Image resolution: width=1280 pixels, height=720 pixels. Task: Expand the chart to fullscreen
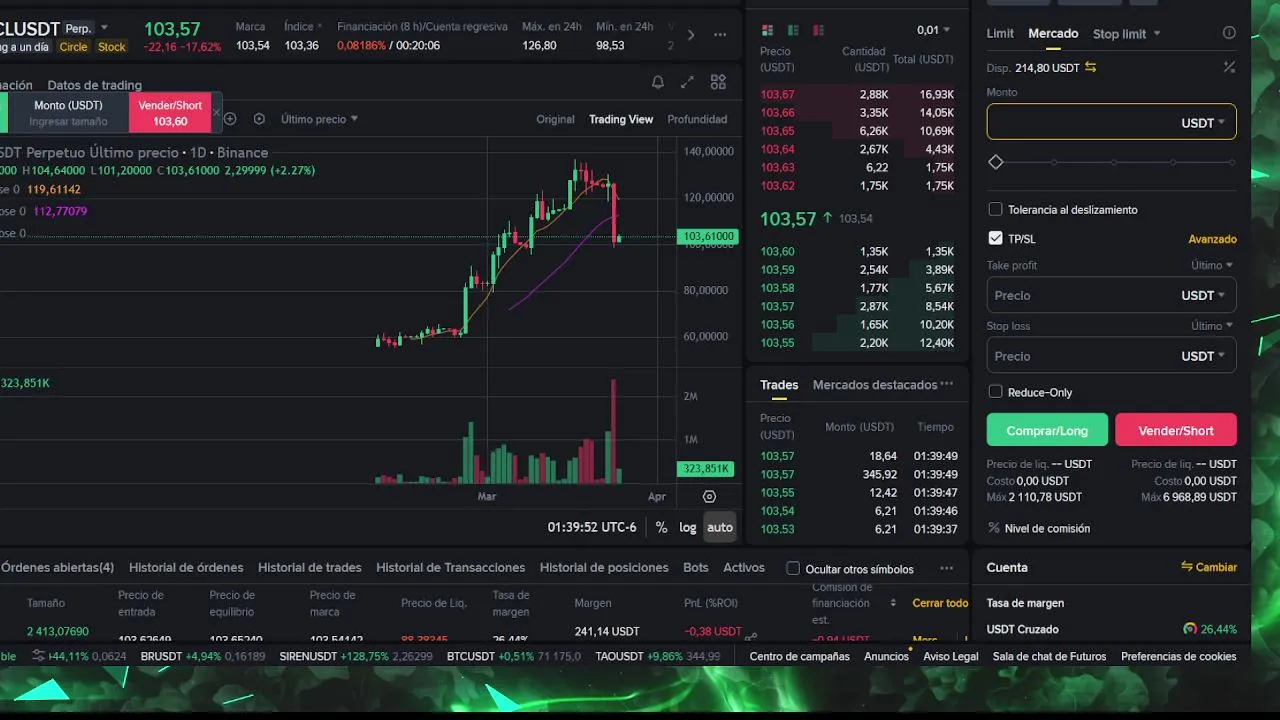(x=687, y=83)
